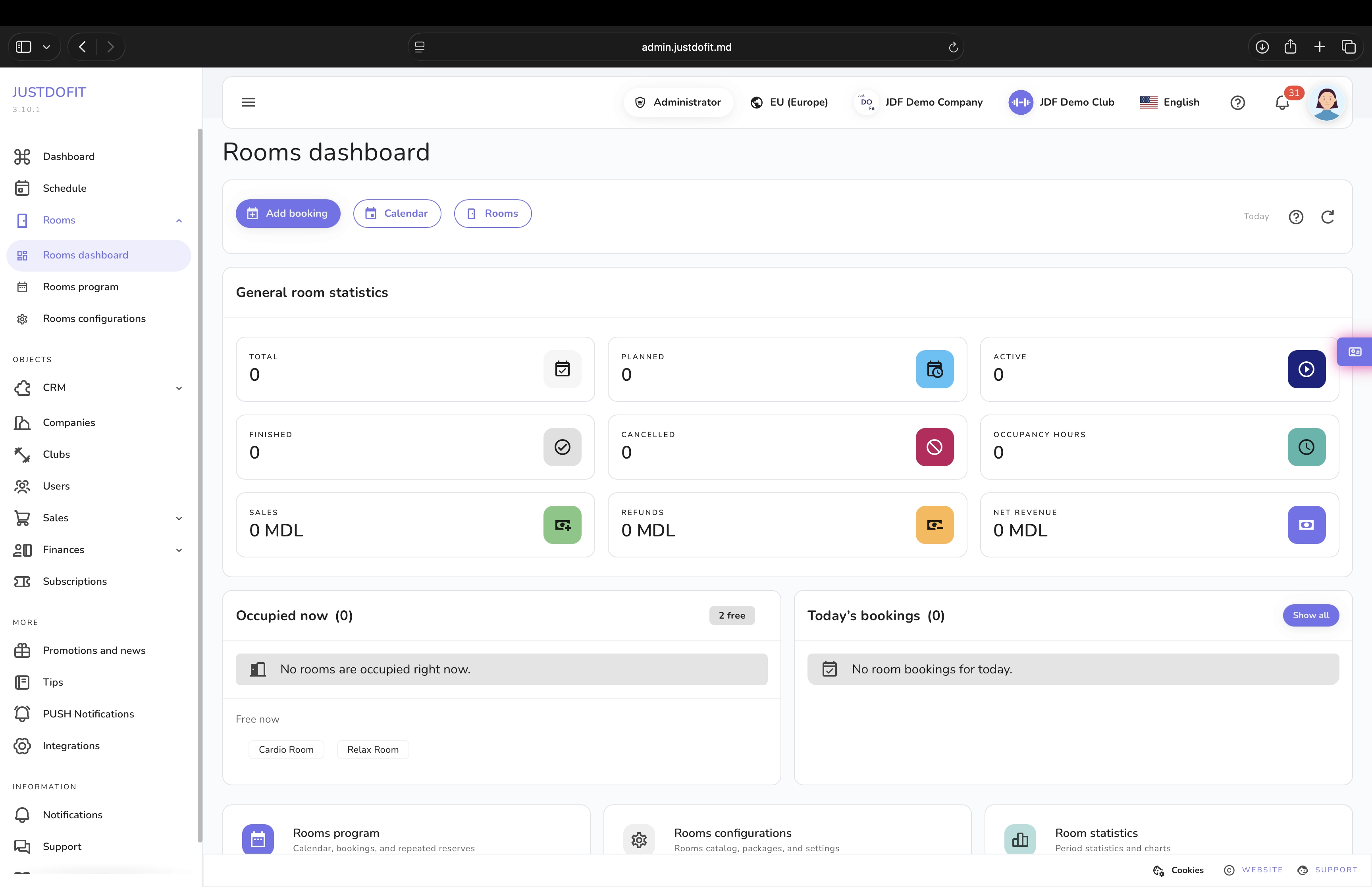Click the Active bookings play icon
Screen dimensions: 1372x887
pyautogui.click(x=1306, y=369)
